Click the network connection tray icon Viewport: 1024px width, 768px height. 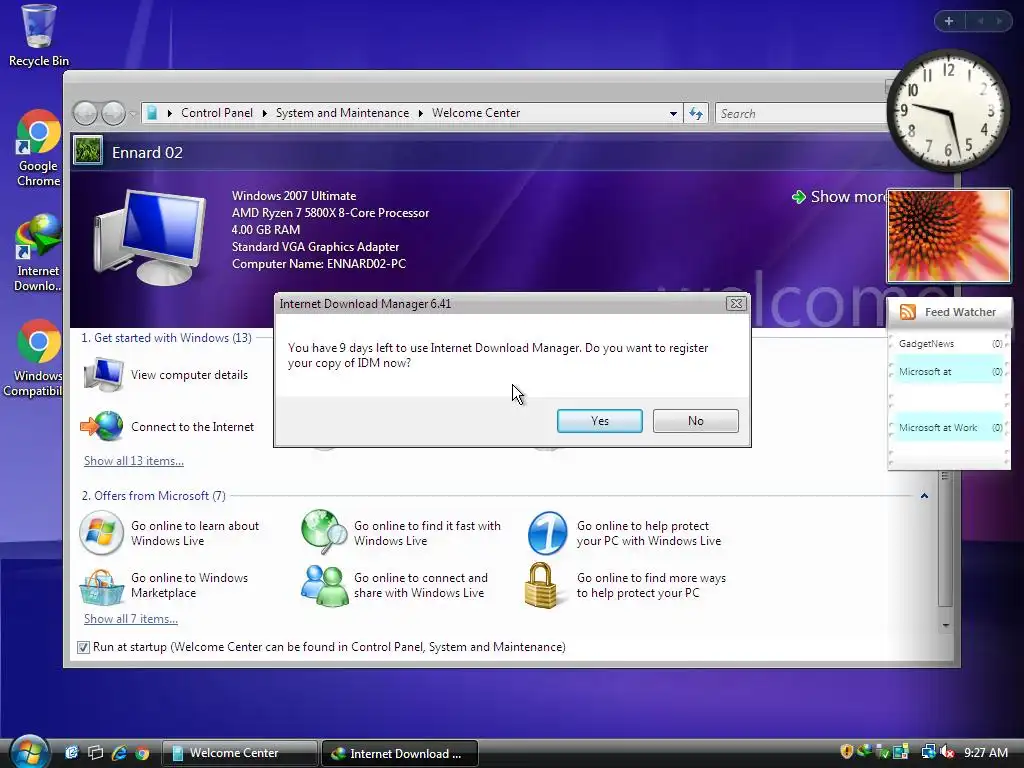coord(928,752)
